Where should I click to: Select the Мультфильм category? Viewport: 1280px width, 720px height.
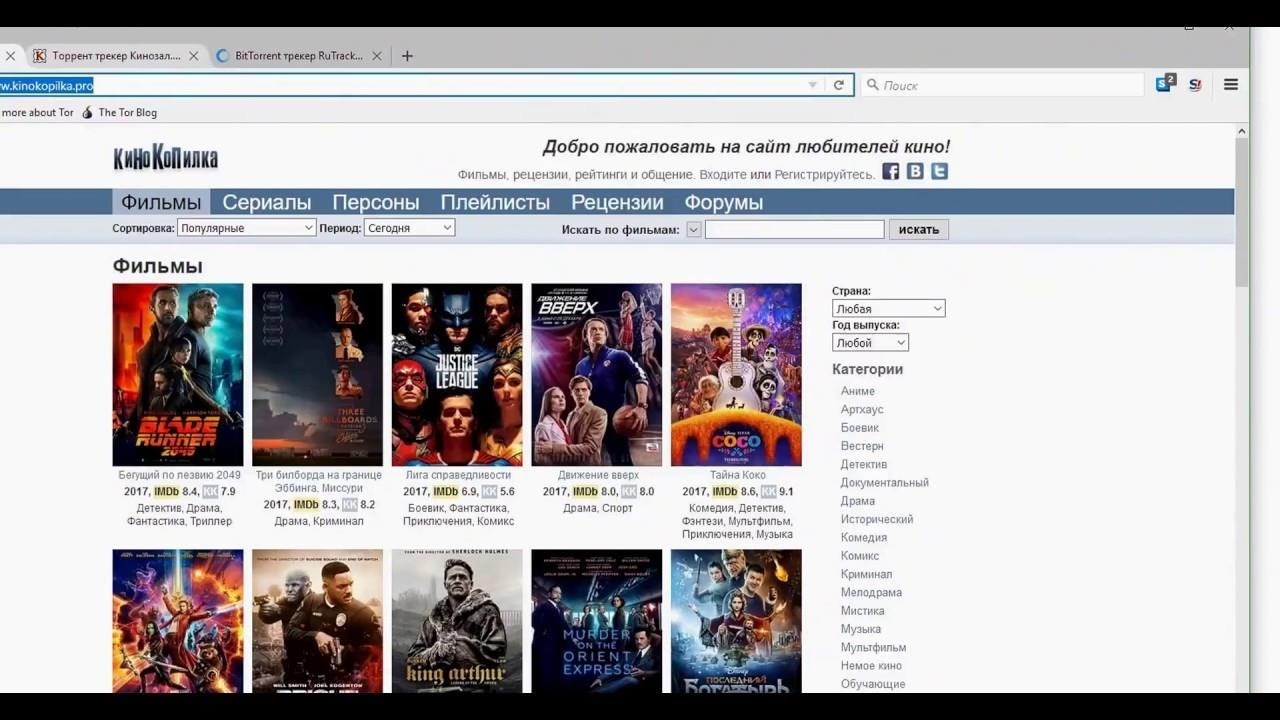[874, 647]
